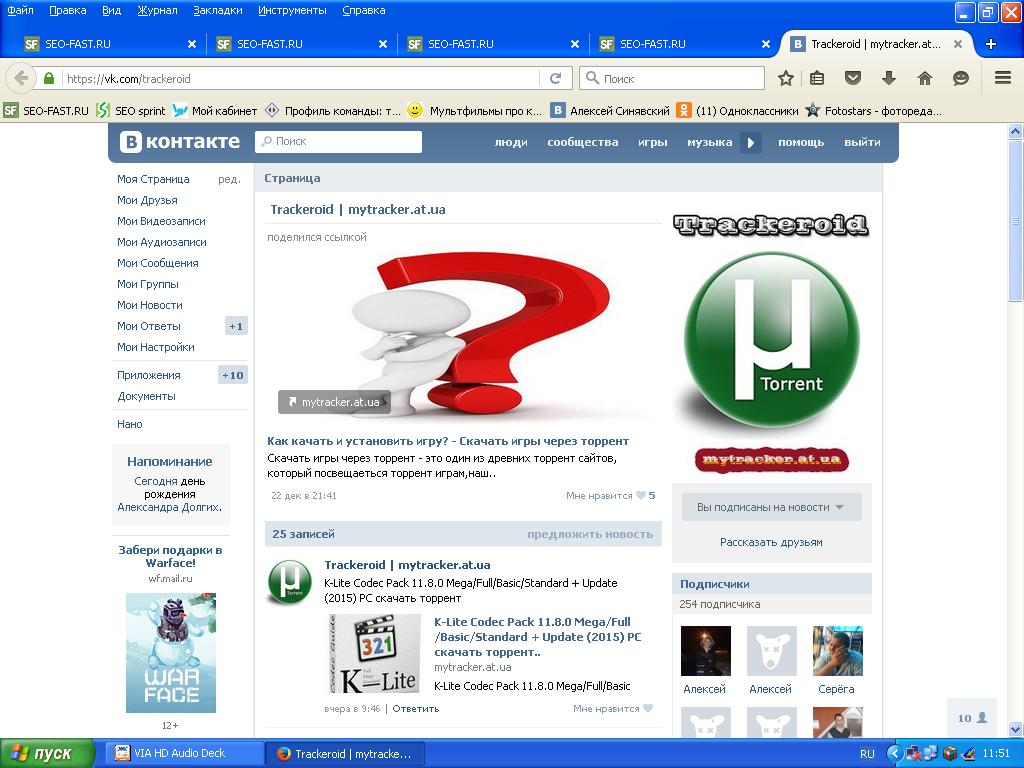Open the Мой кабинет bookmark
Viewport: 1024px width, 768px height.
coord(215,110)
